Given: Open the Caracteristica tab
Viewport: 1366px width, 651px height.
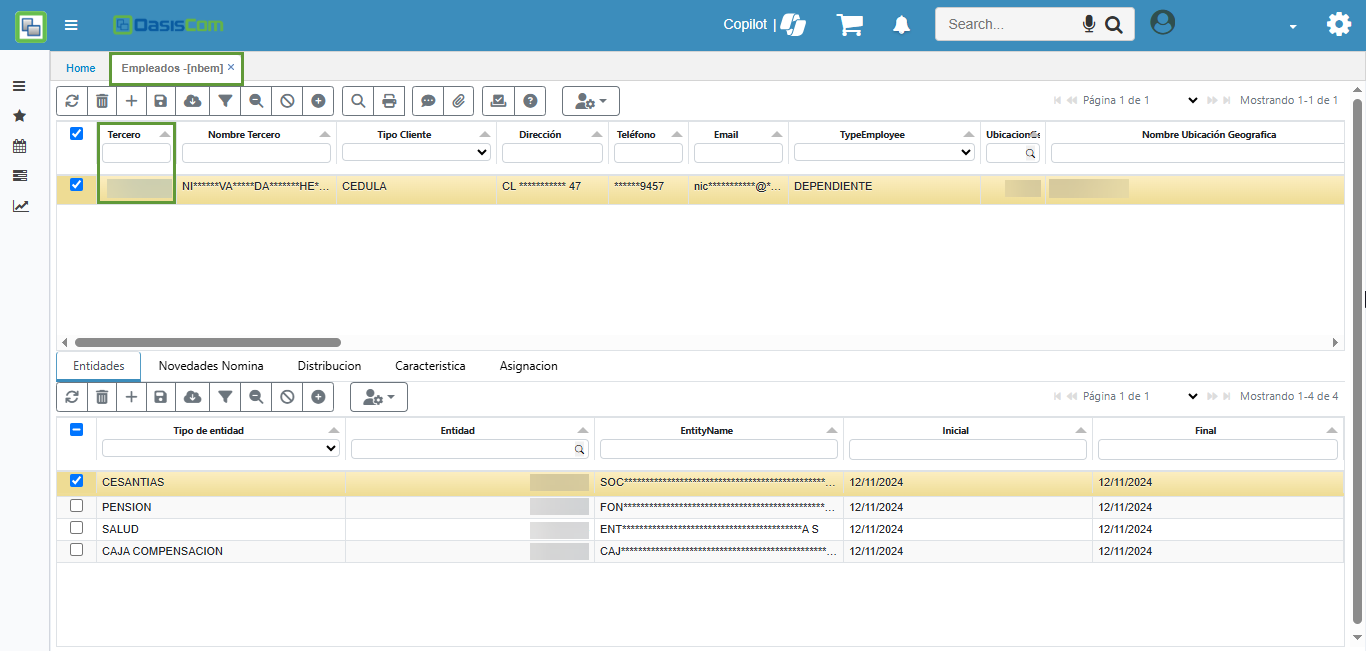Looking at the screenshot, I should (430, 366).
